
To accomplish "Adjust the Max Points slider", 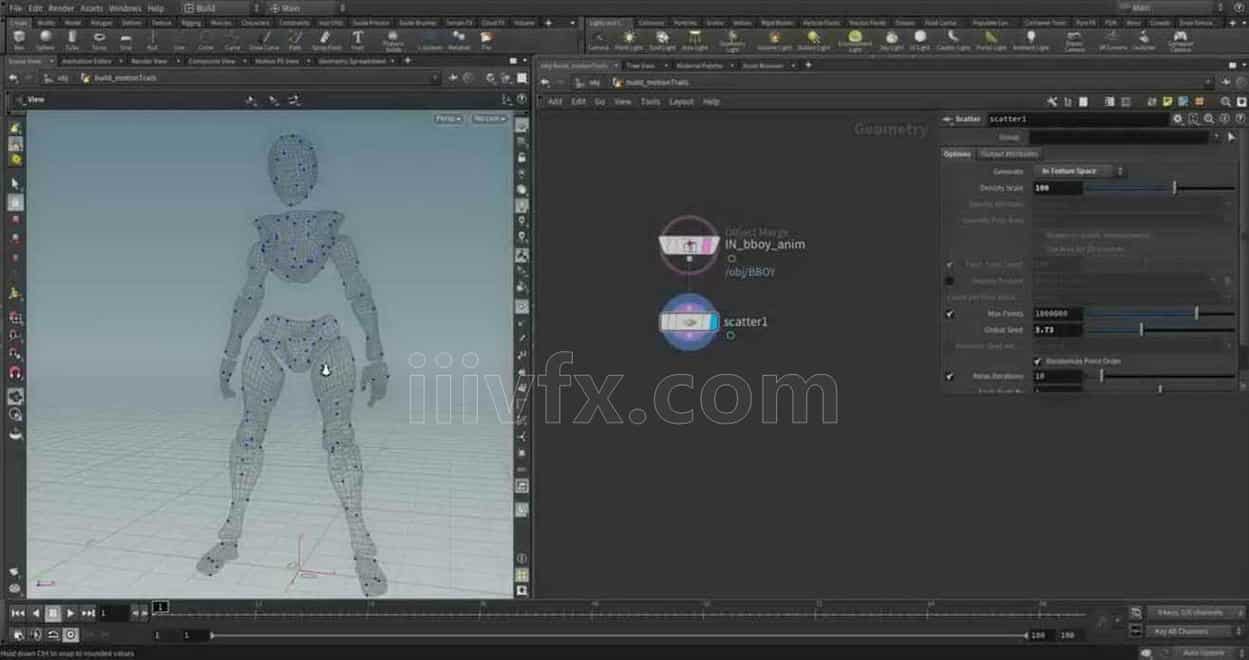I will click(x=1160, y=314).
